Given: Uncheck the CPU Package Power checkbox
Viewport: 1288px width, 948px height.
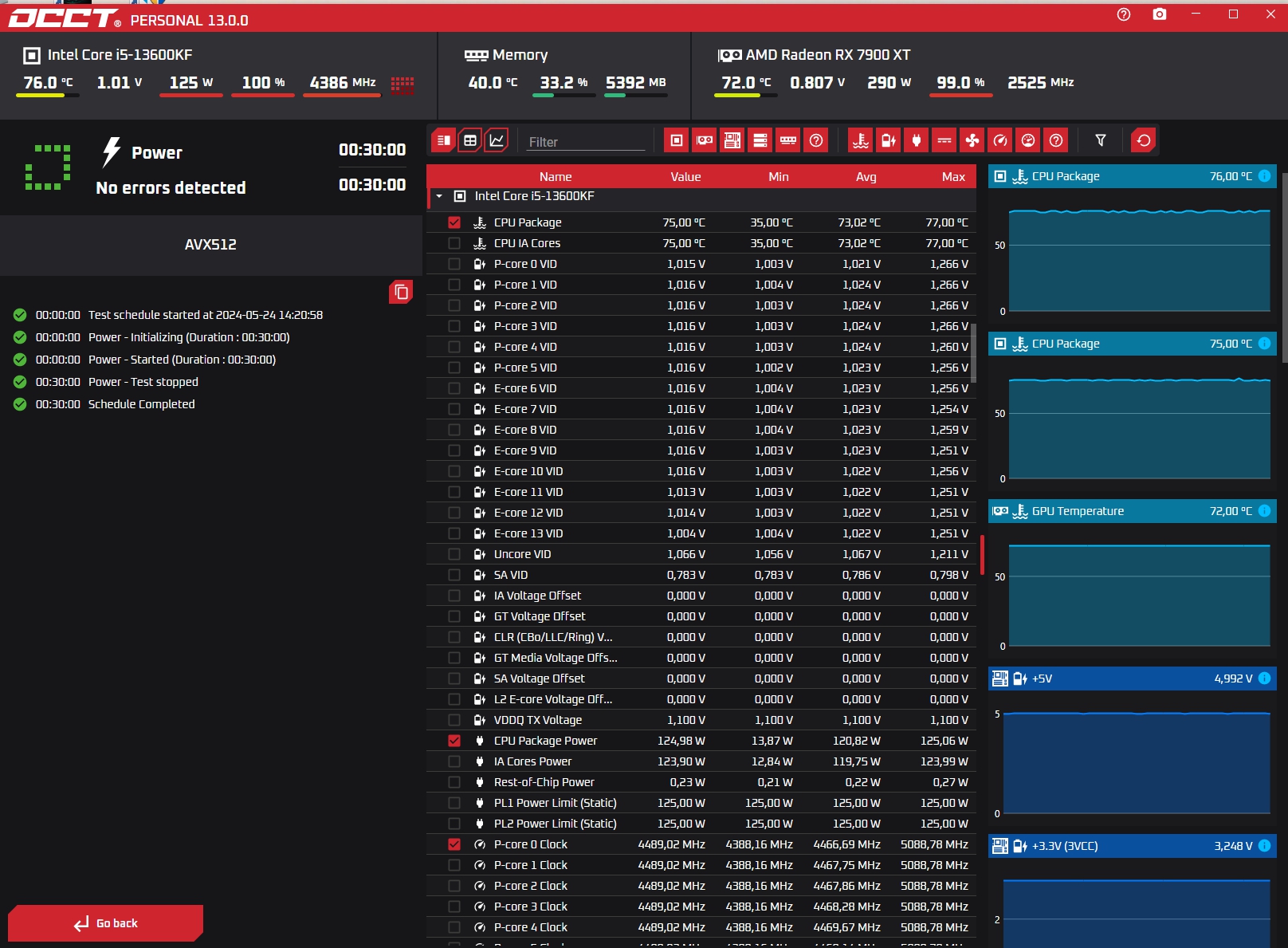Looking at the screenshot, I should click(454, 741).
